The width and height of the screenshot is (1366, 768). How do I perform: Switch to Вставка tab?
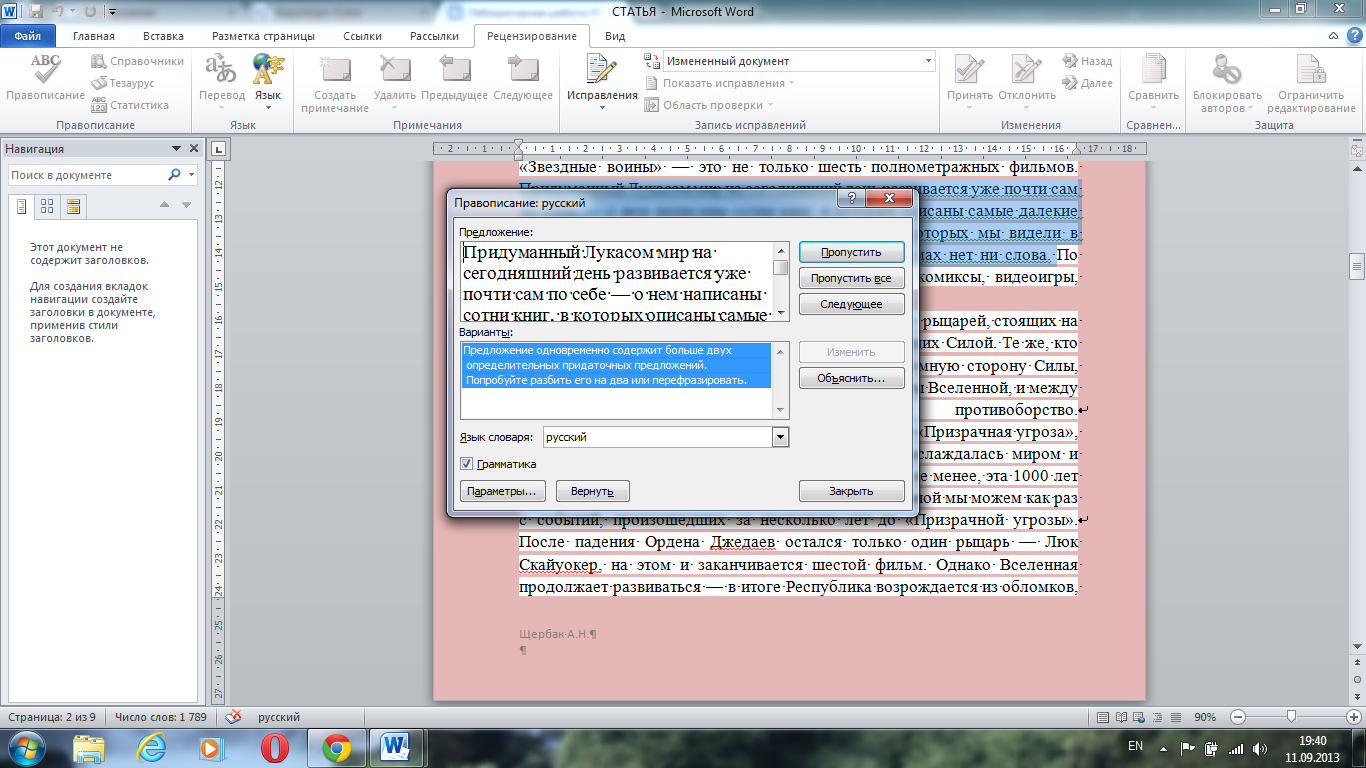[x=164, y=36]
